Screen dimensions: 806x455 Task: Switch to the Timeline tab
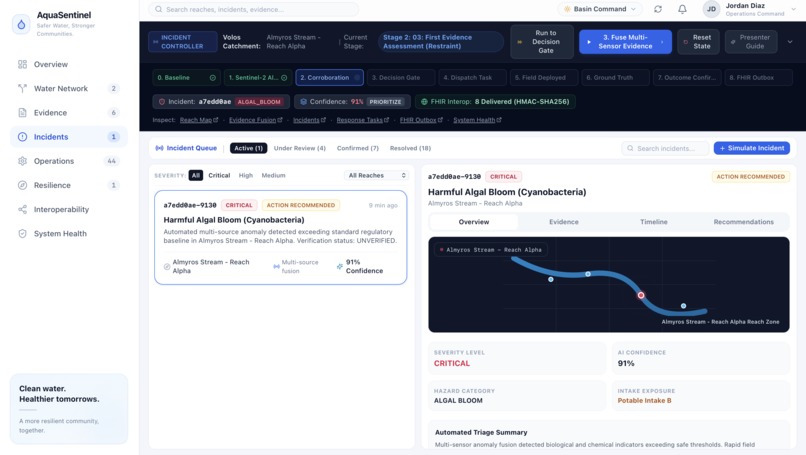tap(654, 222)
